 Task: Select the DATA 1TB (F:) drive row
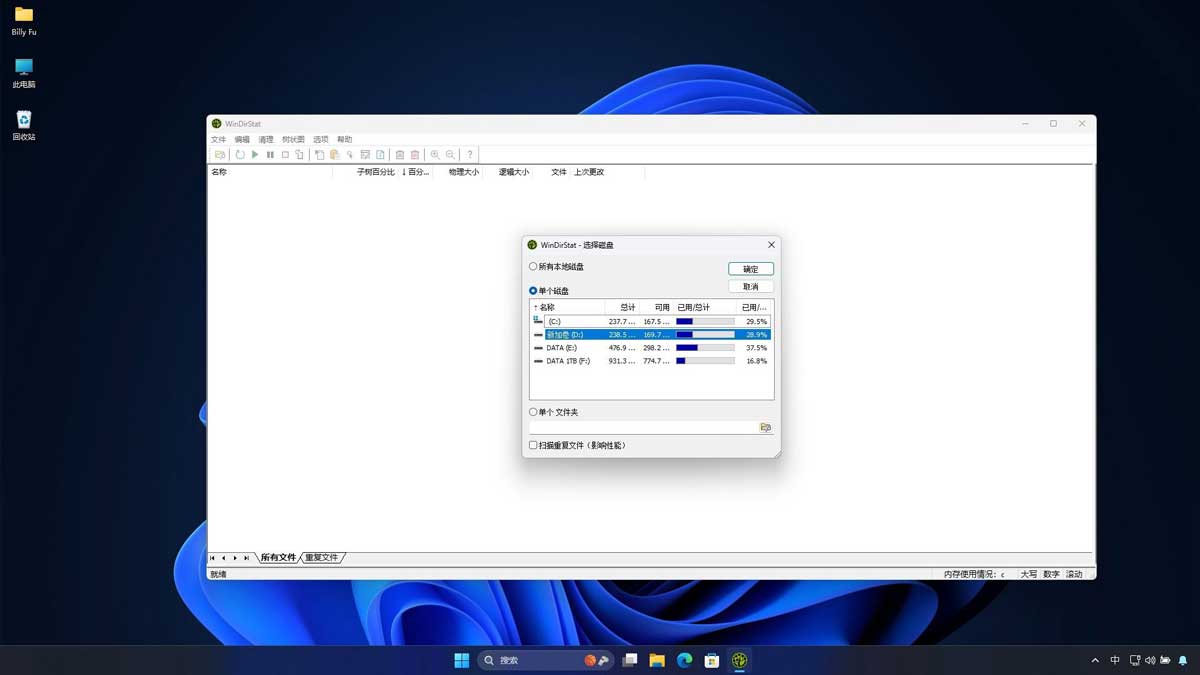(568, 361)
